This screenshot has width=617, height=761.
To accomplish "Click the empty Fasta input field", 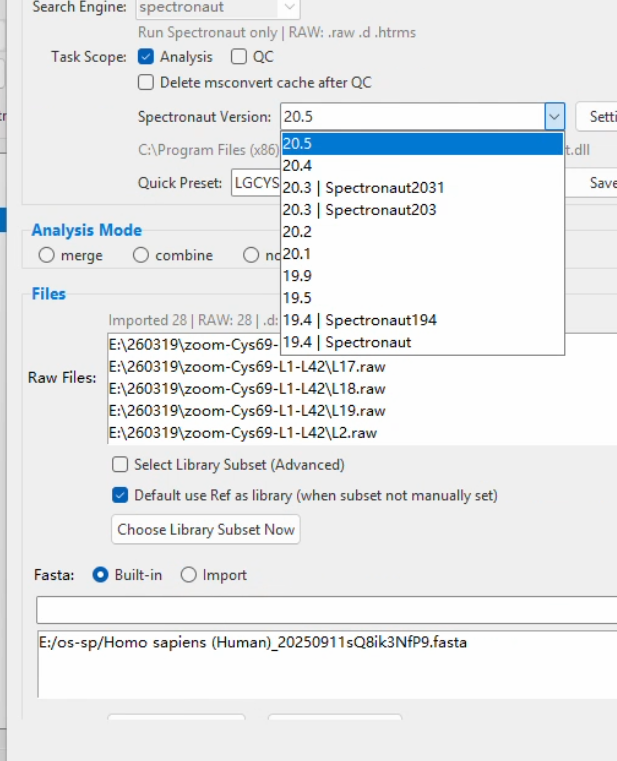I will [x=326, y=611].
